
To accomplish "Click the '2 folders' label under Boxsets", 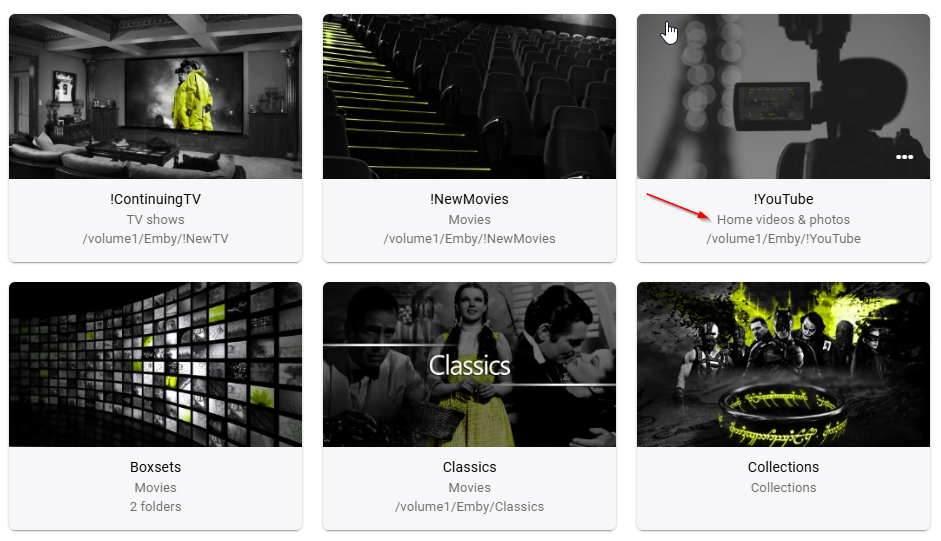I will 155,507.
